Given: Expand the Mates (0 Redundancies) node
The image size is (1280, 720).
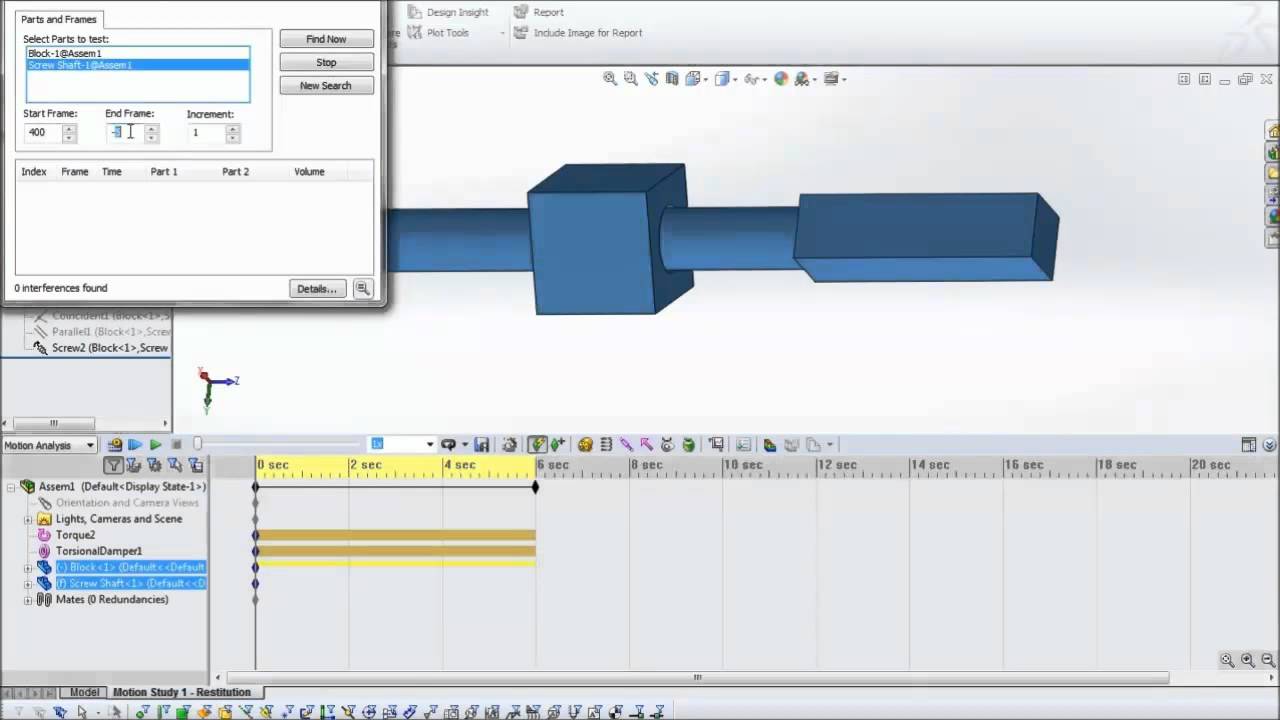Looking at the screenshot, I should coord(28,599).
